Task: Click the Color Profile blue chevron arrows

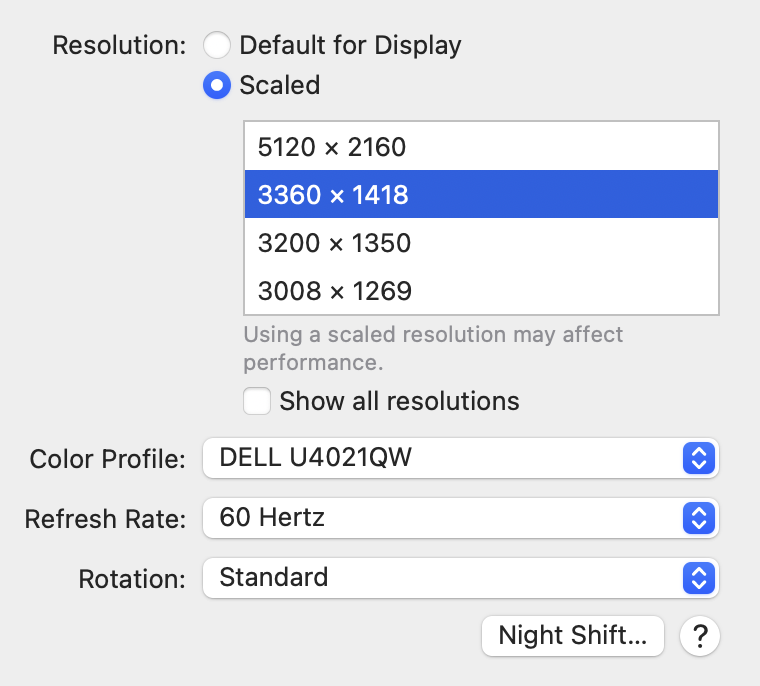Action: 700,459
